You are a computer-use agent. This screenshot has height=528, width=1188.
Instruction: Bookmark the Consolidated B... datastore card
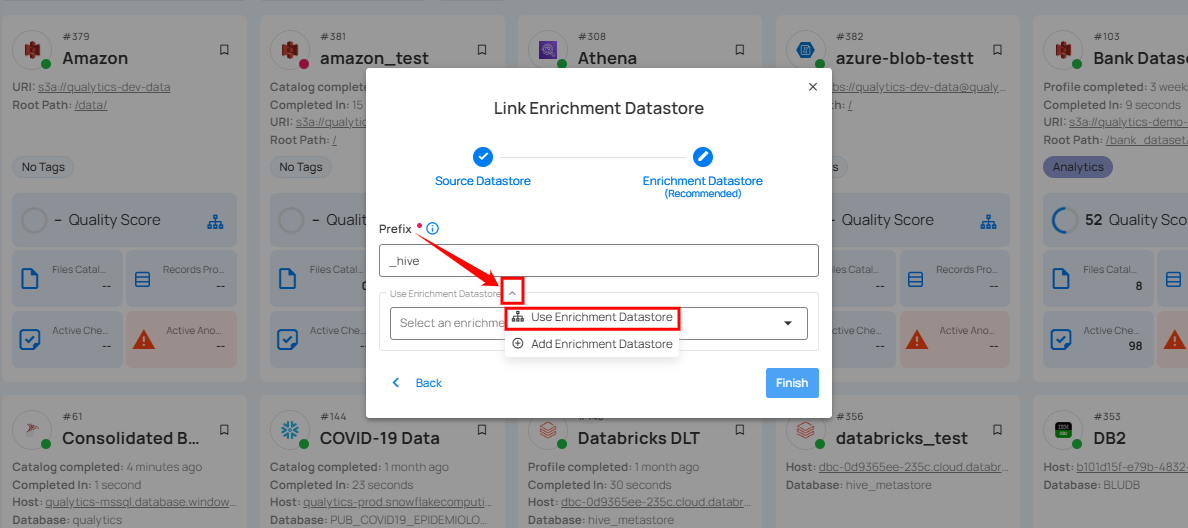point(224,429)
